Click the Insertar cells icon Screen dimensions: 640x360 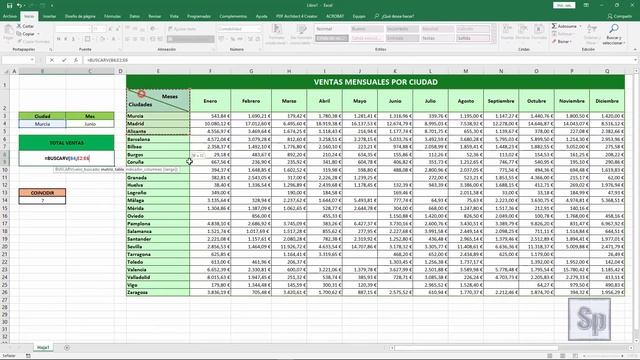[x=507, y=29]
